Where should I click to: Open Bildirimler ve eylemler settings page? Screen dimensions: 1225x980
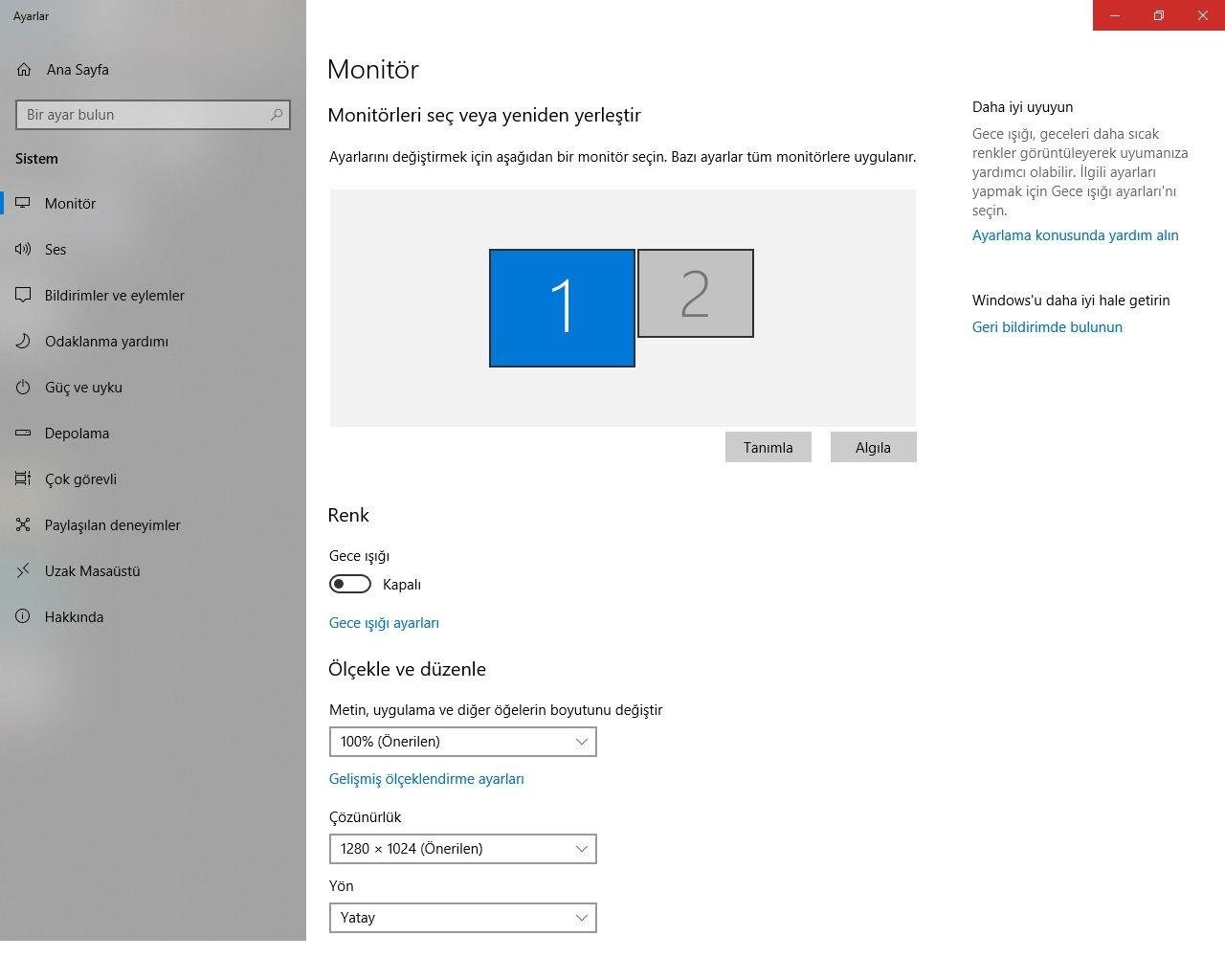point(153,296)
